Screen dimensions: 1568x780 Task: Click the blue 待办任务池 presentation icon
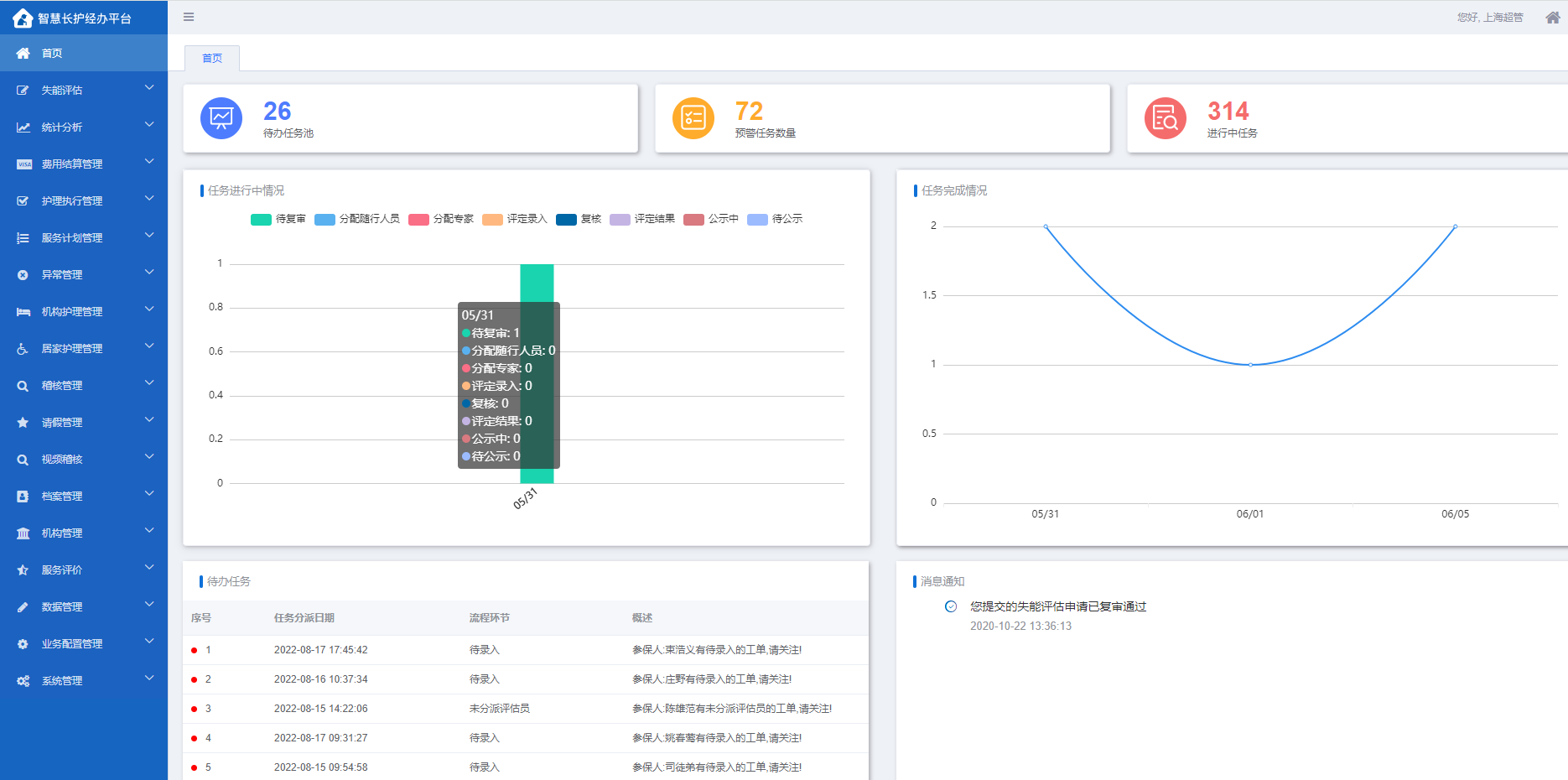(x=221, y=118)
